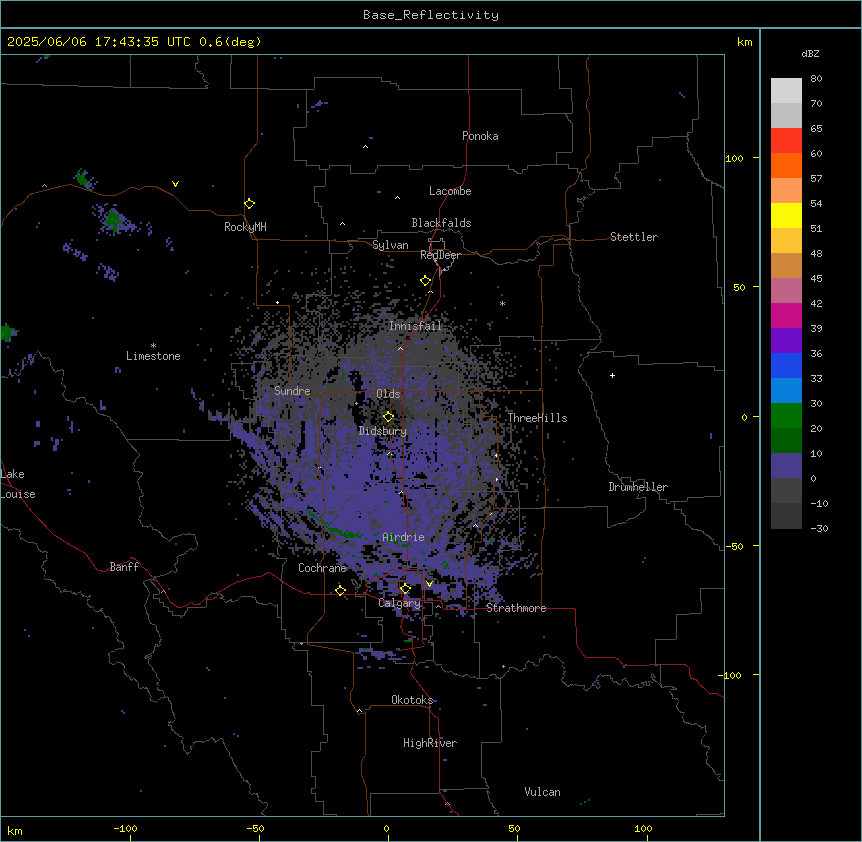The width and height of the screenshot is (862, 842).
Task: Click the white plus marker north of Drumheller
Action: 612,375
